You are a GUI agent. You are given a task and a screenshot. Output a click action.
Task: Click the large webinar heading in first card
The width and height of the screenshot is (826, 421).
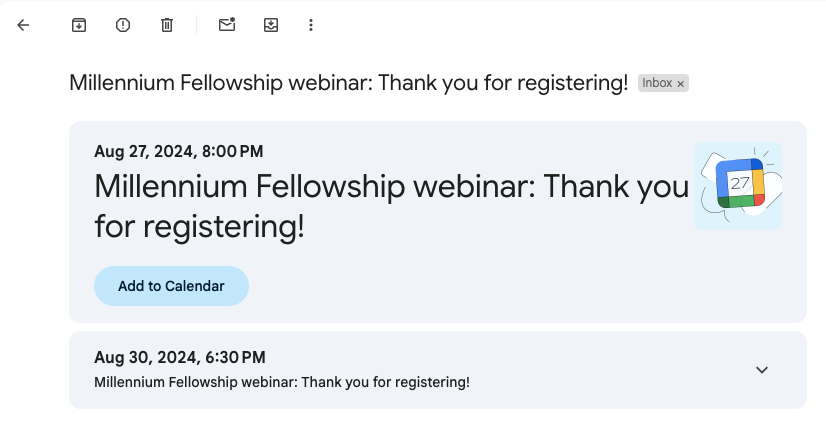tap(391, 206)
